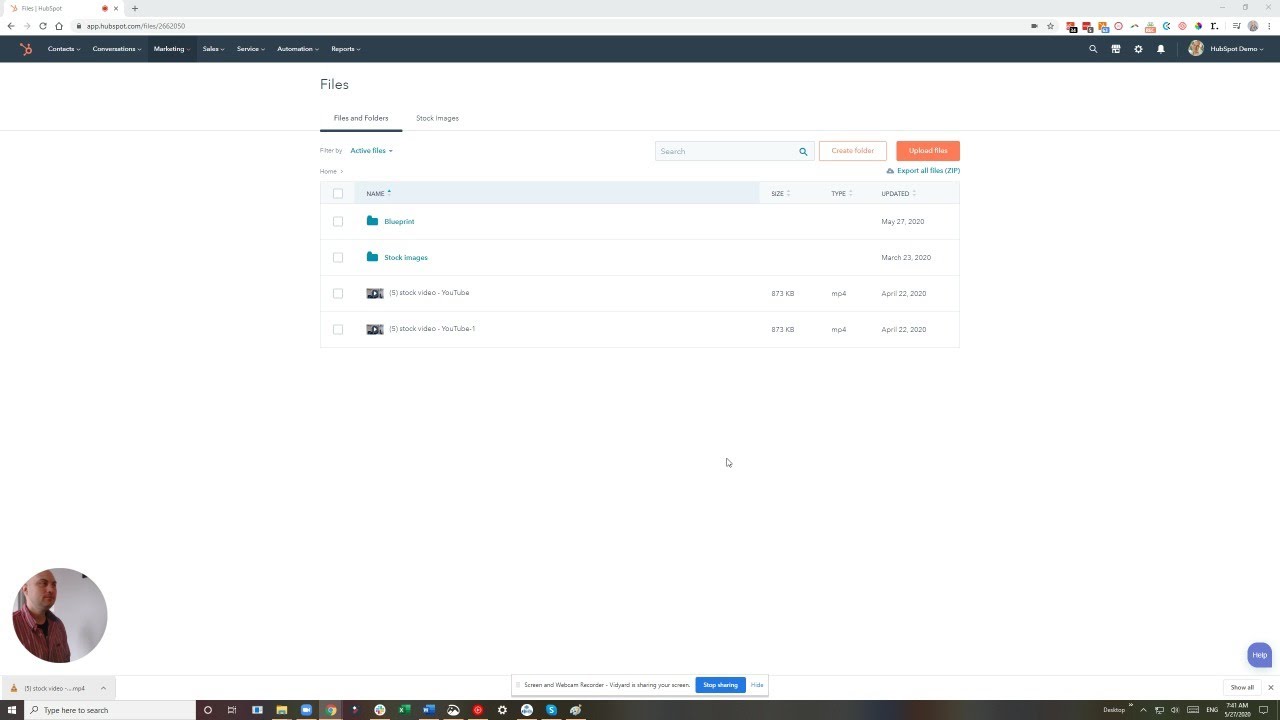Screen dimensions: 1280x720
Task: Select the Stock images folder checkbox
Action: coord(338,257)
